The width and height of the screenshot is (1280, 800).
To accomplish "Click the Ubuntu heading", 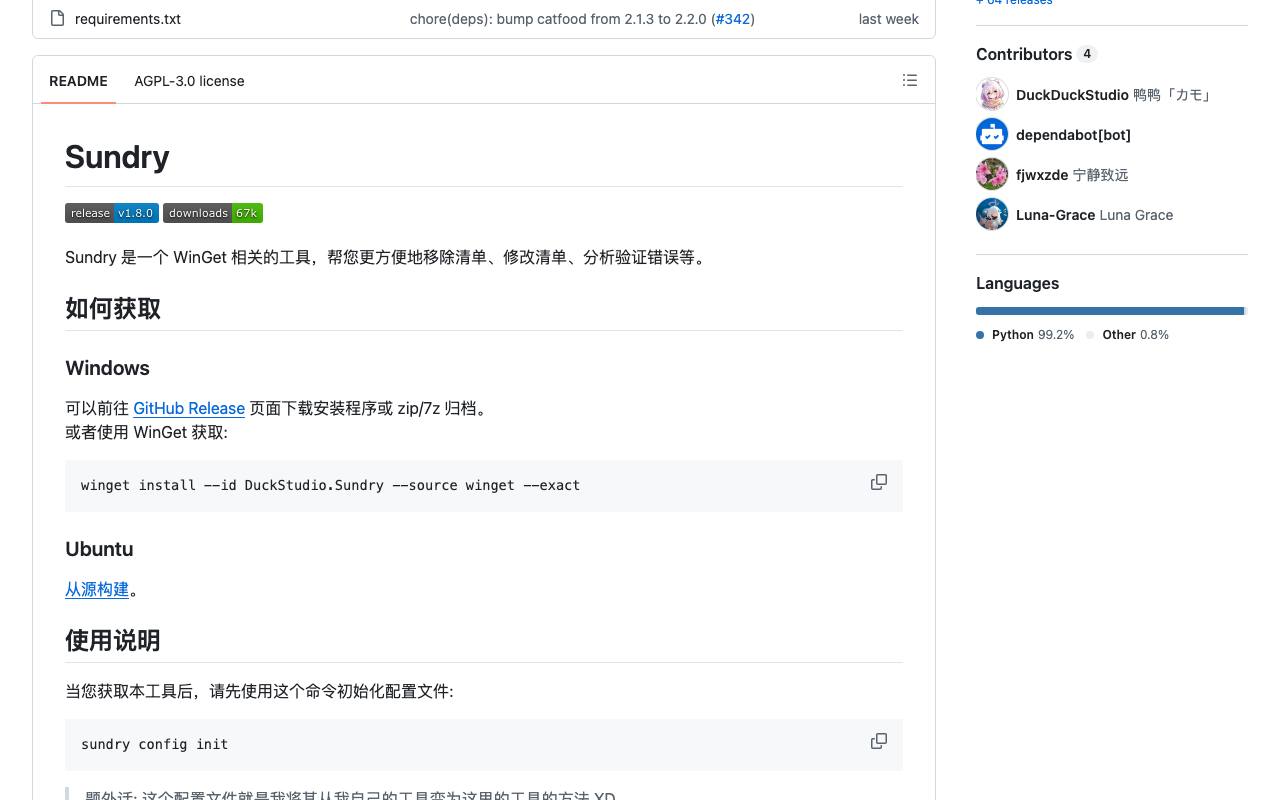I will coord(99,549).
